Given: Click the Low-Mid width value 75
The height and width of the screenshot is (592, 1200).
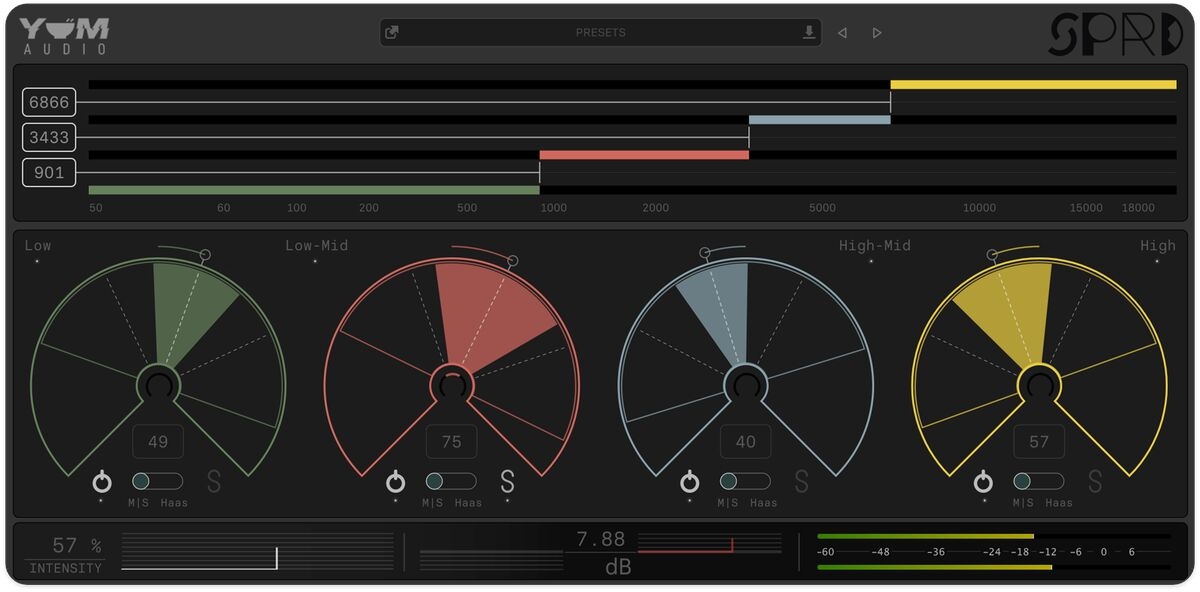Looking at the screenshot, I should [451, 442].
